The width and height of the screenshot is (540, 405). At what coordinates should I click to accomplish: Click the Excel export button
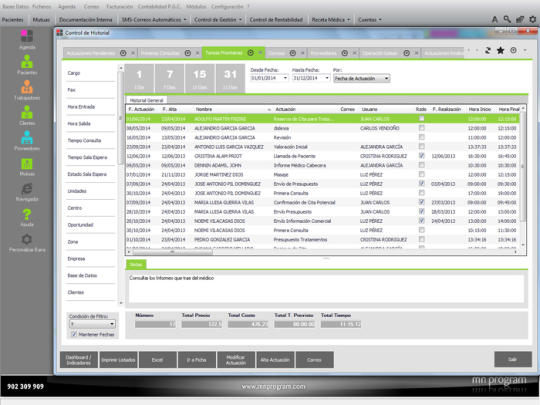coord(157,360)
